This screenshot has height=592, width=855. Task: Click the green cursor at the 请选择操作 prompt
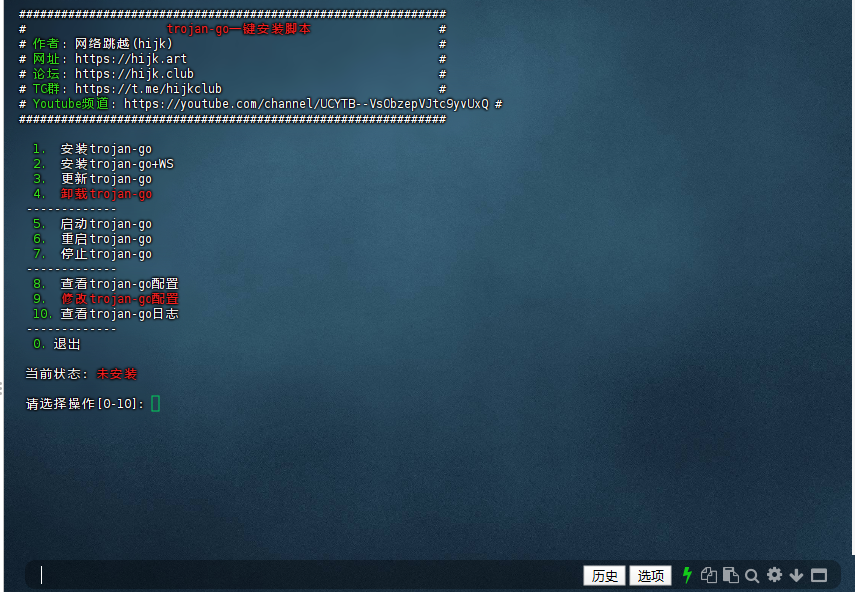(x=156, y=404)
